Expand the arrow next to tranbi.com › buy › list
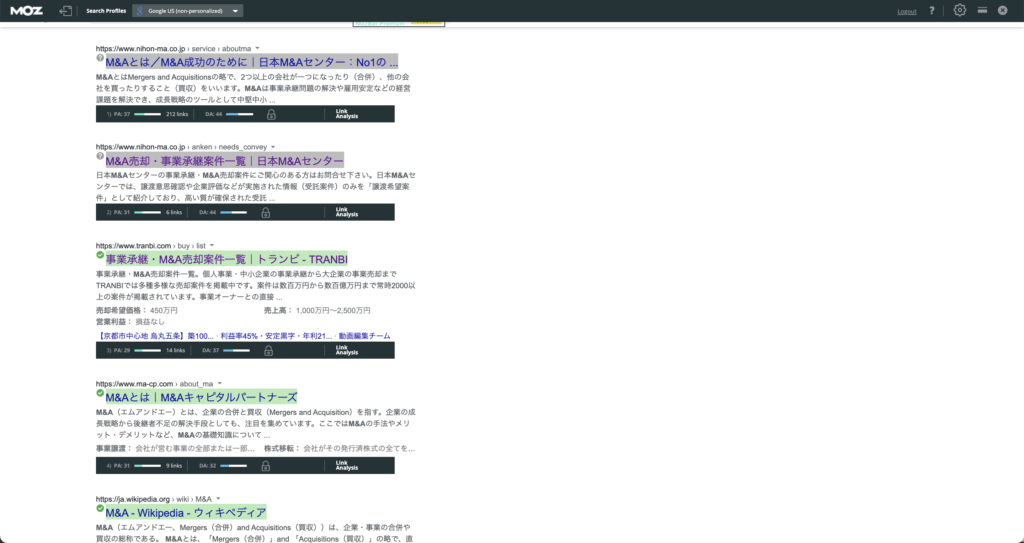Image resolution: width=1024 pixels, height=543 pixels. (212, 245)
